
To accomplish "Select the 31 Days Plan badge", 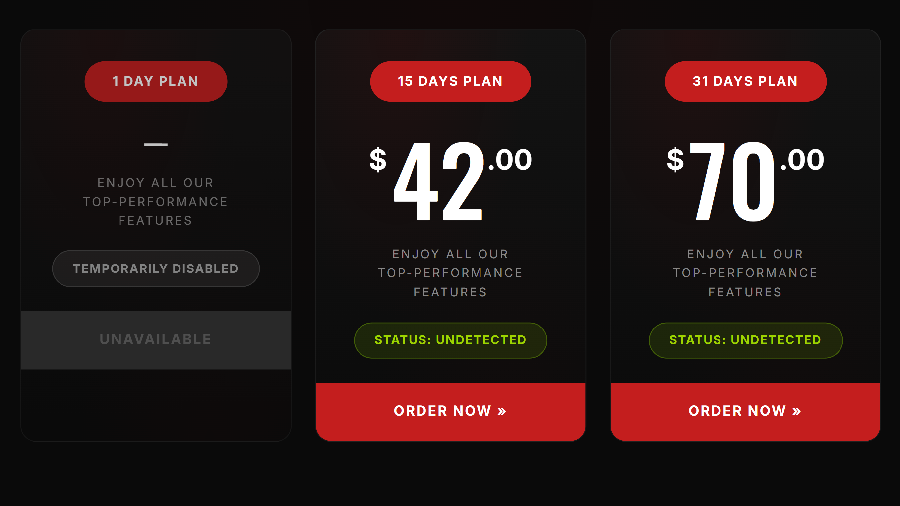I will click(x=745, y=81).
